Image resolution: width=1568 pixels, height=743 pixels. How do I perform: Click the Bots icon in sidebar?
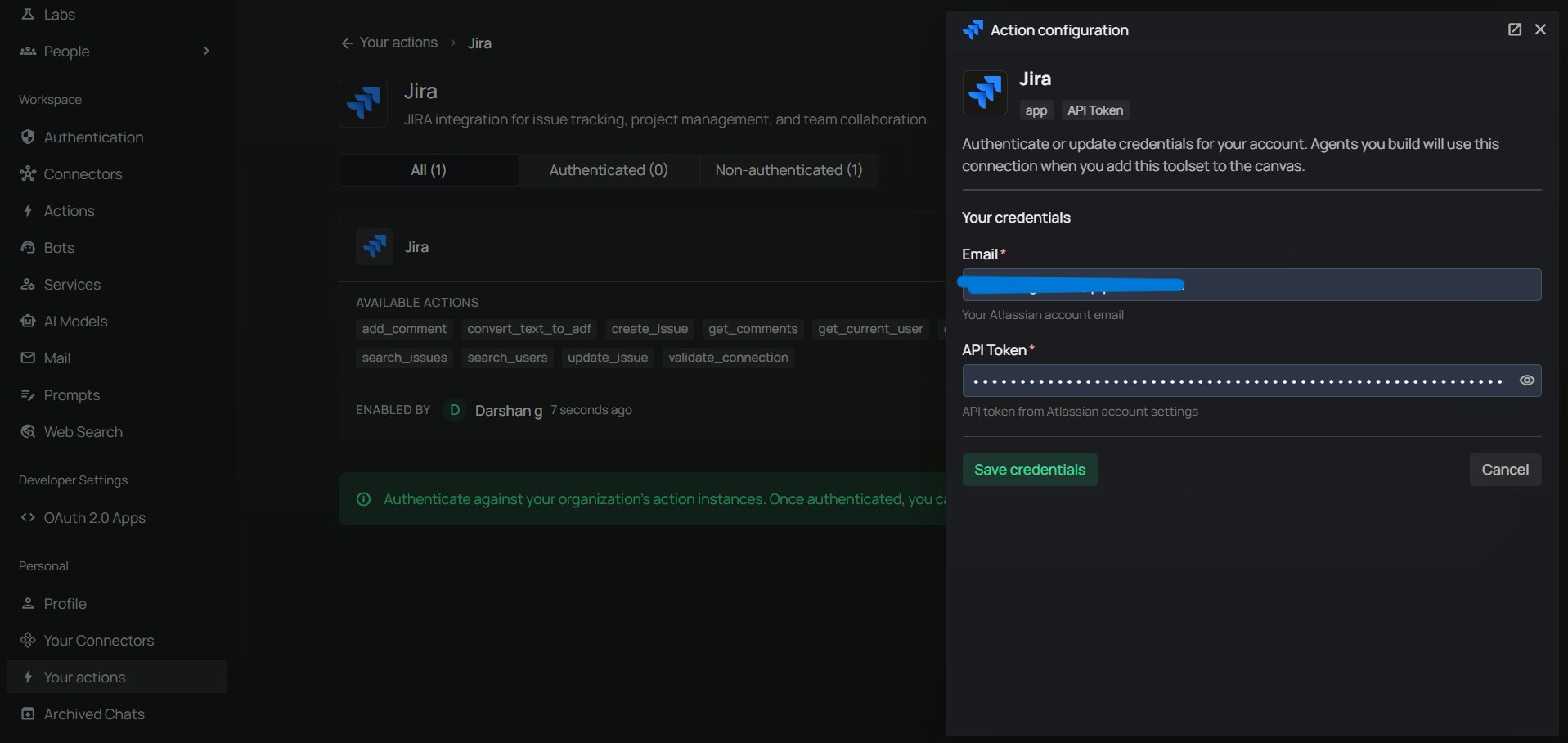click(x=28, y=247)
